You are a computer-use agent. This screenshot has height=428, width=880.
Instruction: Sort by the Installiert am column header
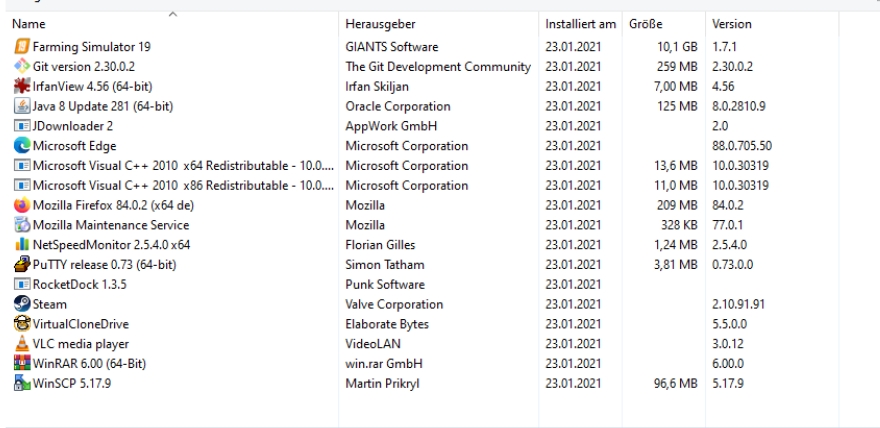tap(580, 24)
